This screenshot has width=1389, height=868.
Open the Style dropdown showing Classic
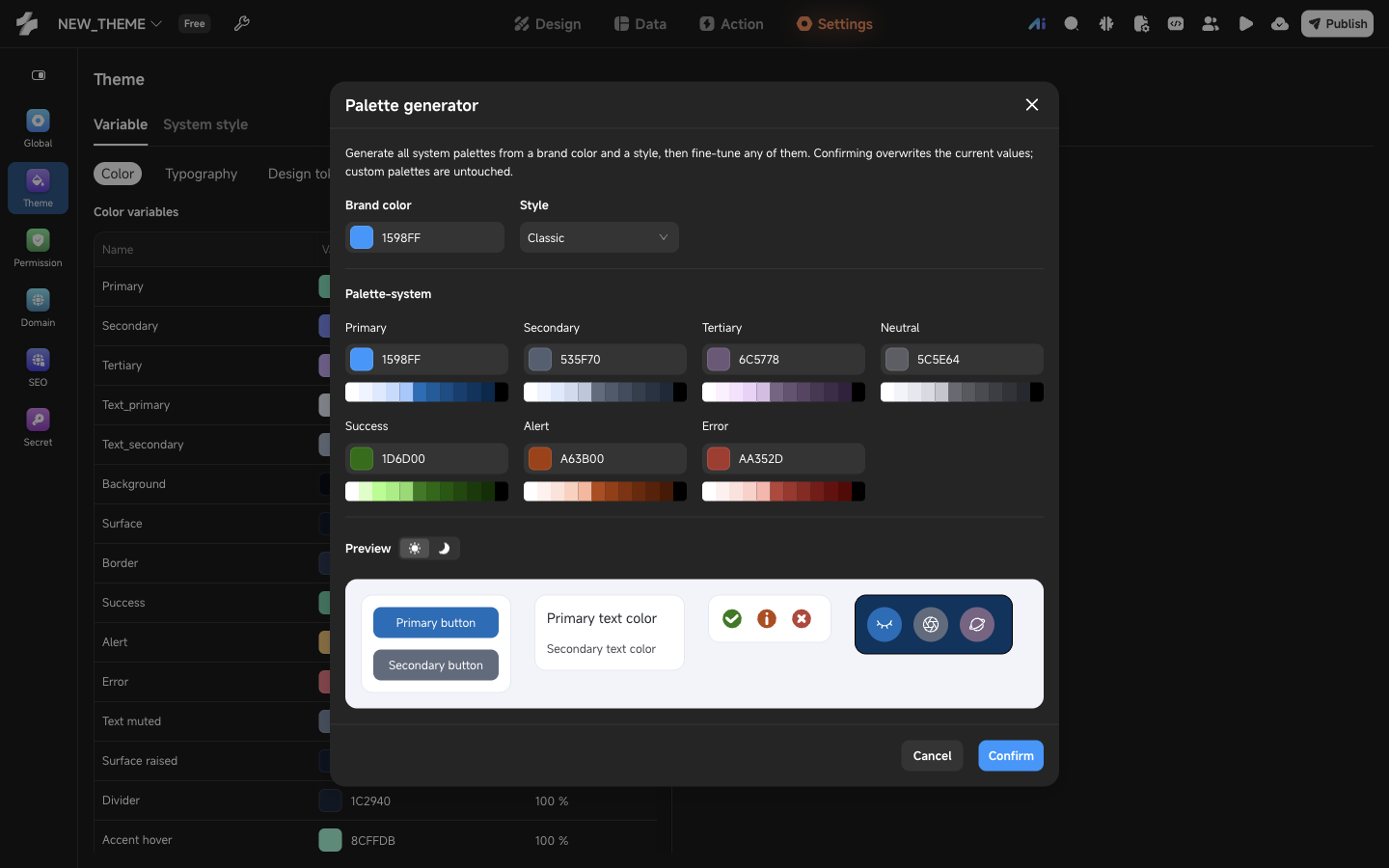pos(599,237)
